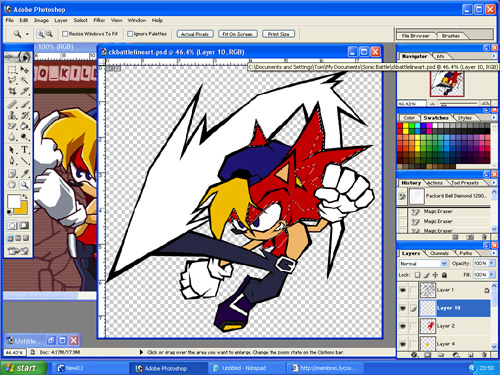Click the Zoom tool in toolbox
The width and height of the screenshot is (500, 375).
[x=24, y=184]
